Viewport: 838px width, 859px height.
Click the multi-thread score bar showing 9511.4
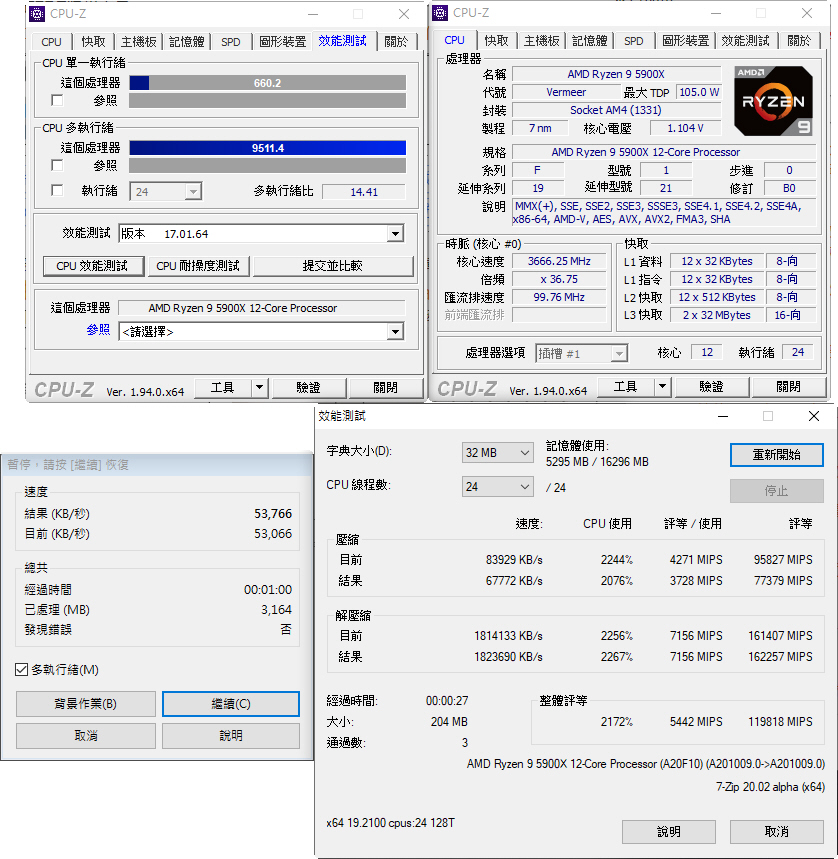268,148
